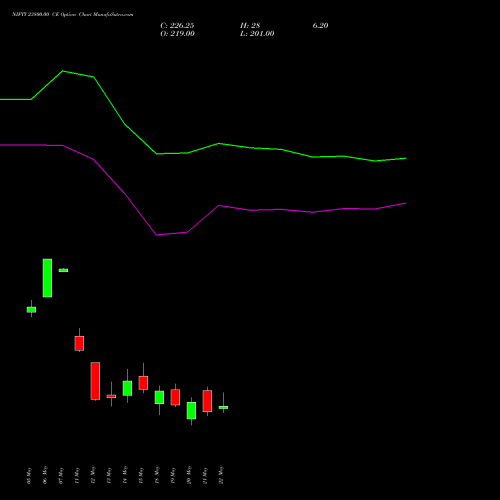Click the 18 May date label
The width and height of the screenshot is (500, 500).
point(157,475)
